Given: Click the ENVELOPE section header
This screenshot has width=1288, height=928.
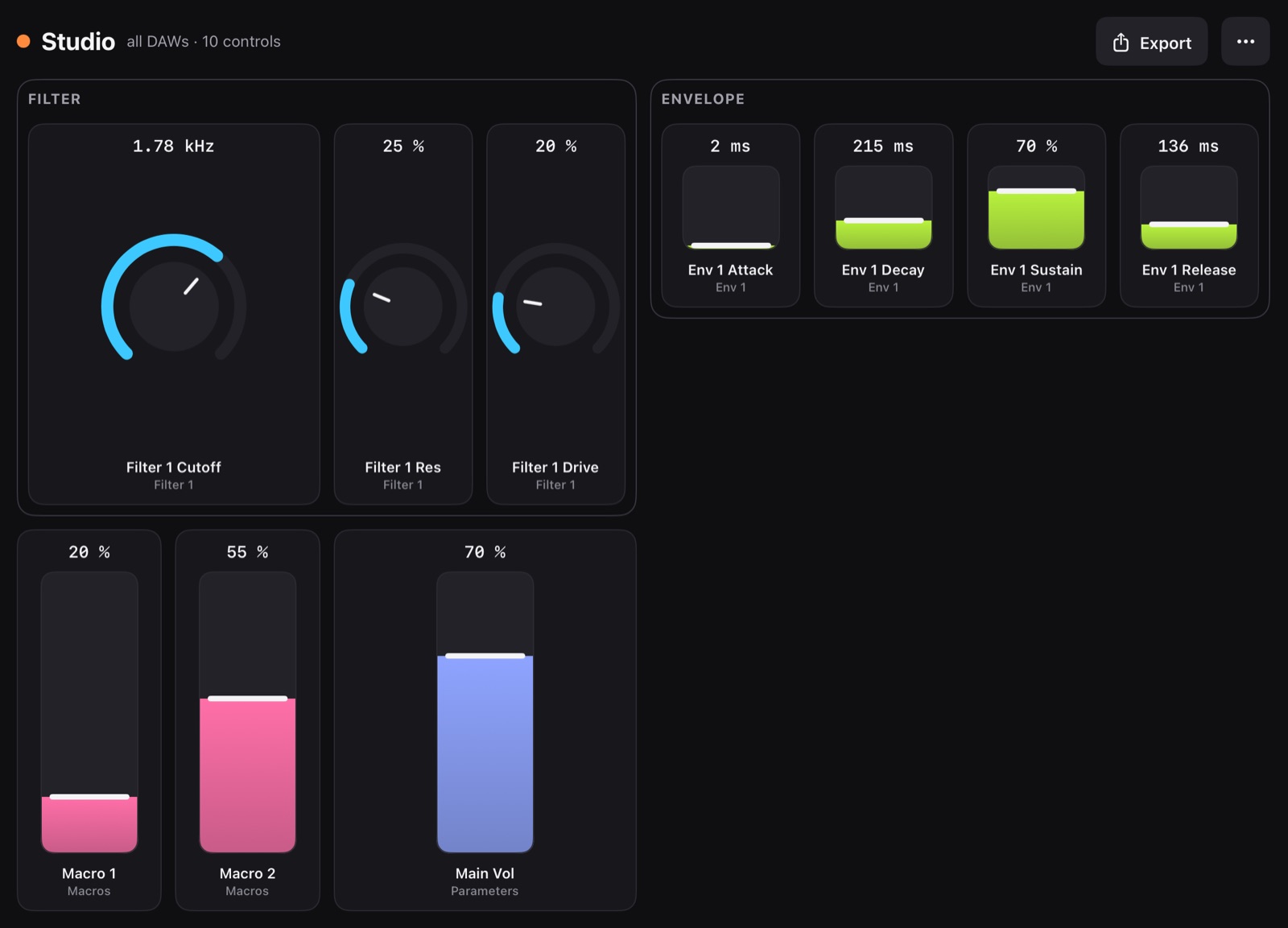Looking at the screenshot, I should point(703,99).
